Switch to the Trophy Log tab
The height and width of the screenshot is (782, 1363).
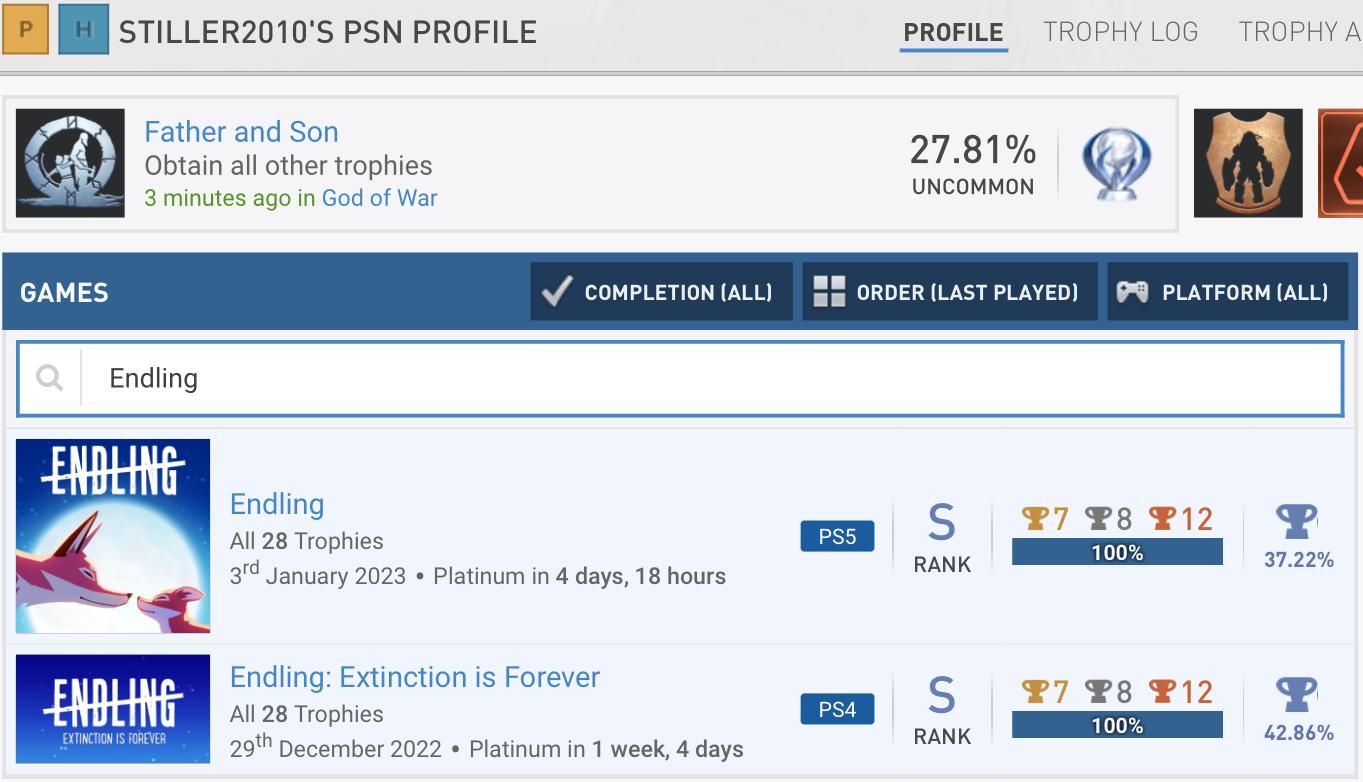tap(1120, 32)
